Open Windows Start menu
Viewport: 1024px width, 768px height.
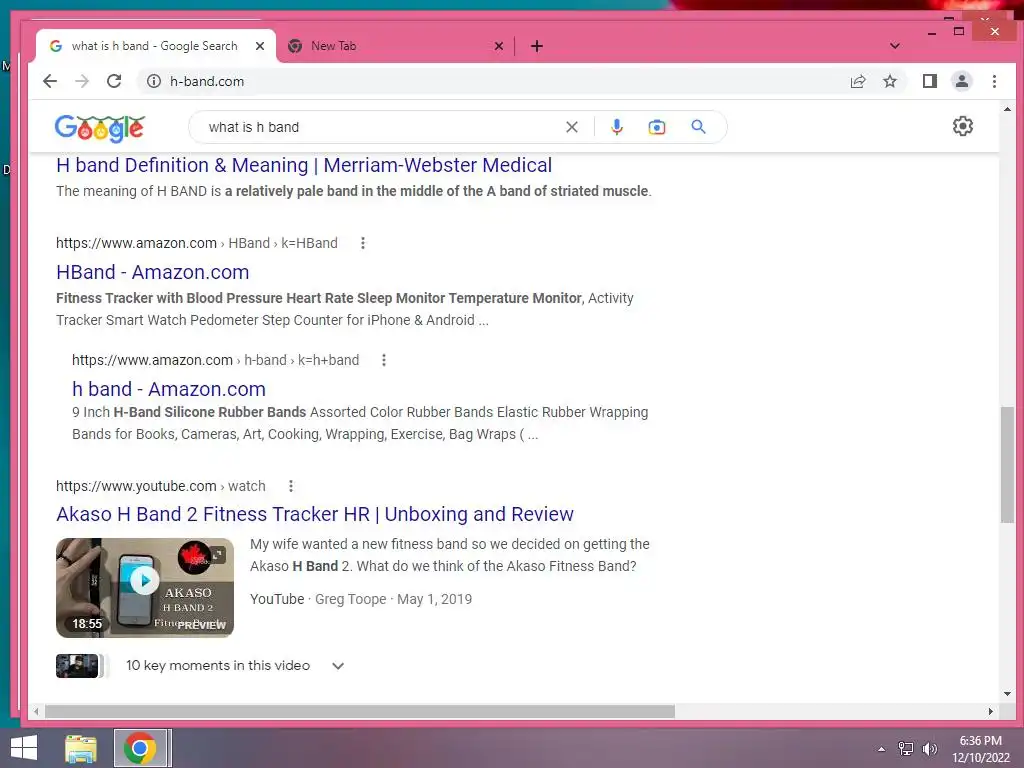click(x=24, y=748)
